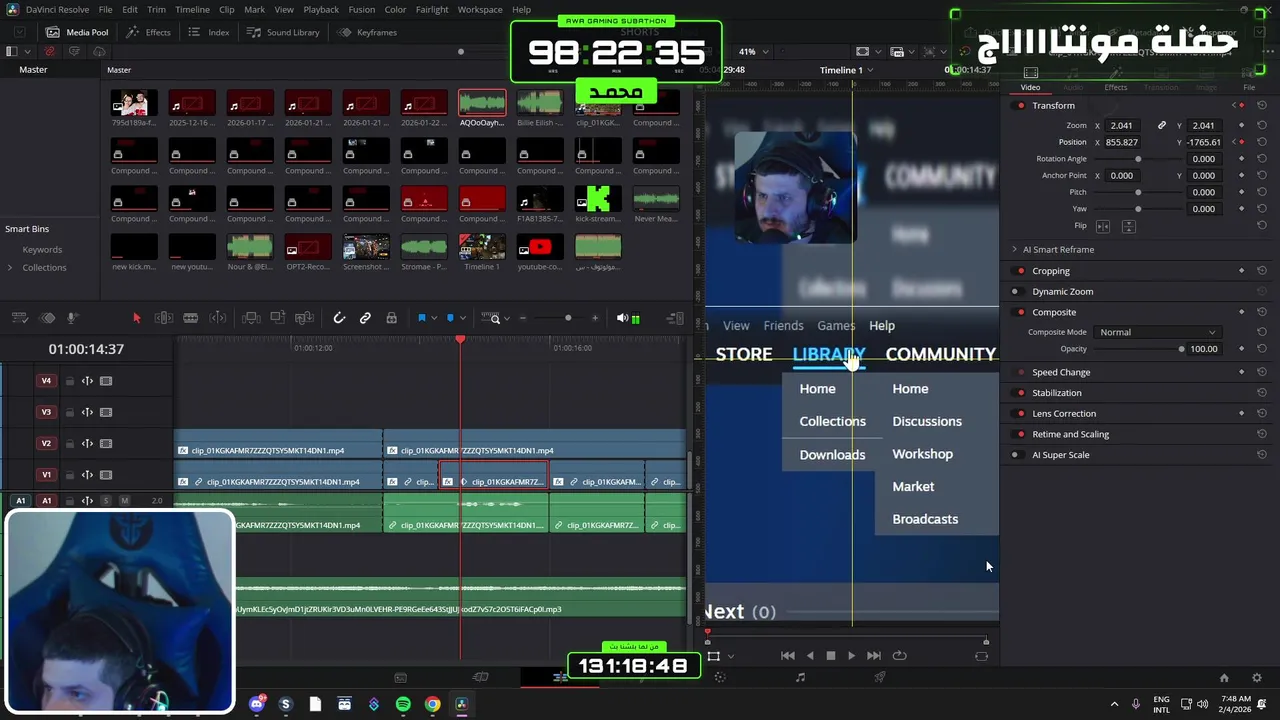Activate the Trim Edit Mode tool

[164, 318]
